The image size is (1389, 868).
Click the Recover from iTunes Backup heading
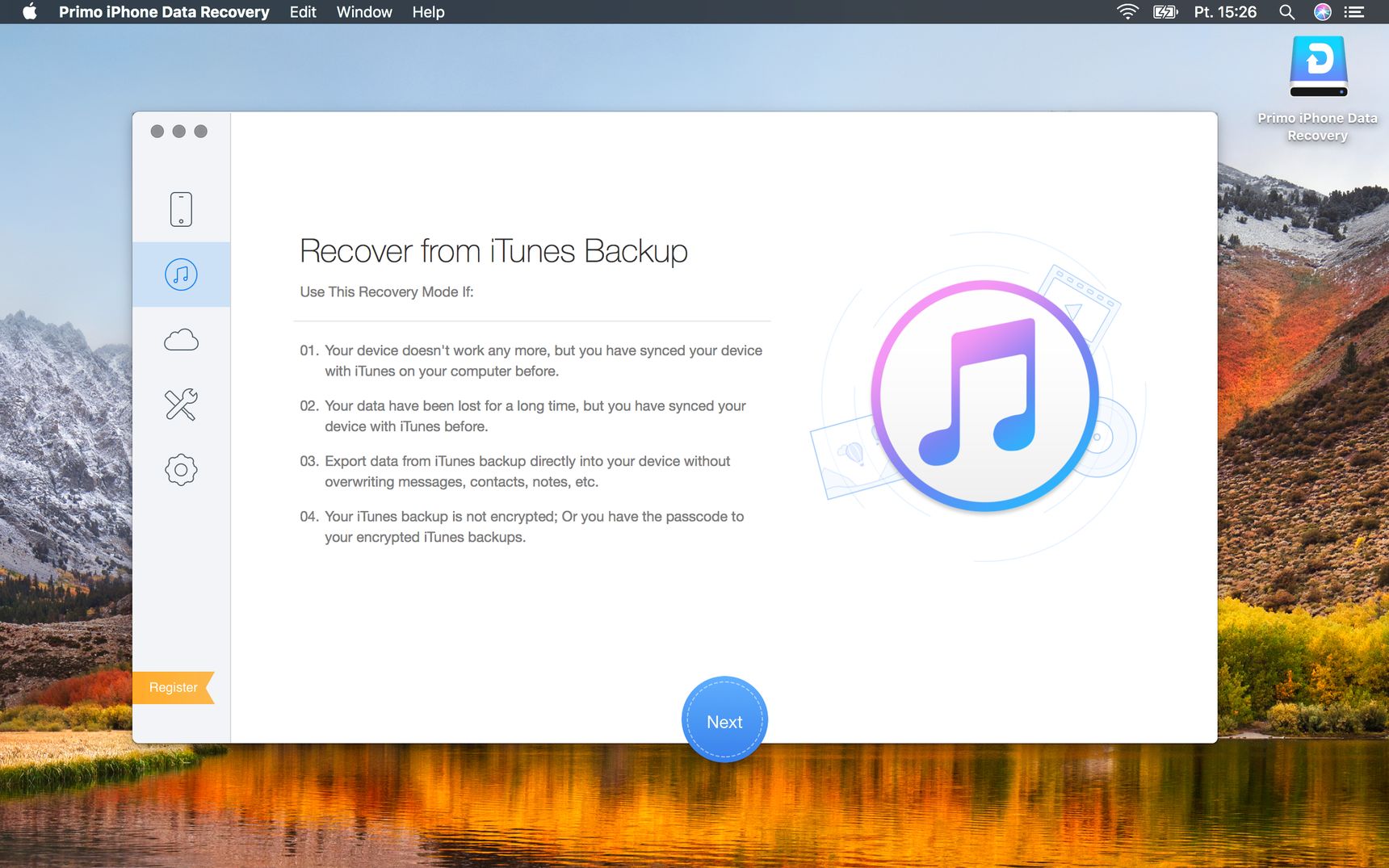pyautogui.click(x=493, y=251)
